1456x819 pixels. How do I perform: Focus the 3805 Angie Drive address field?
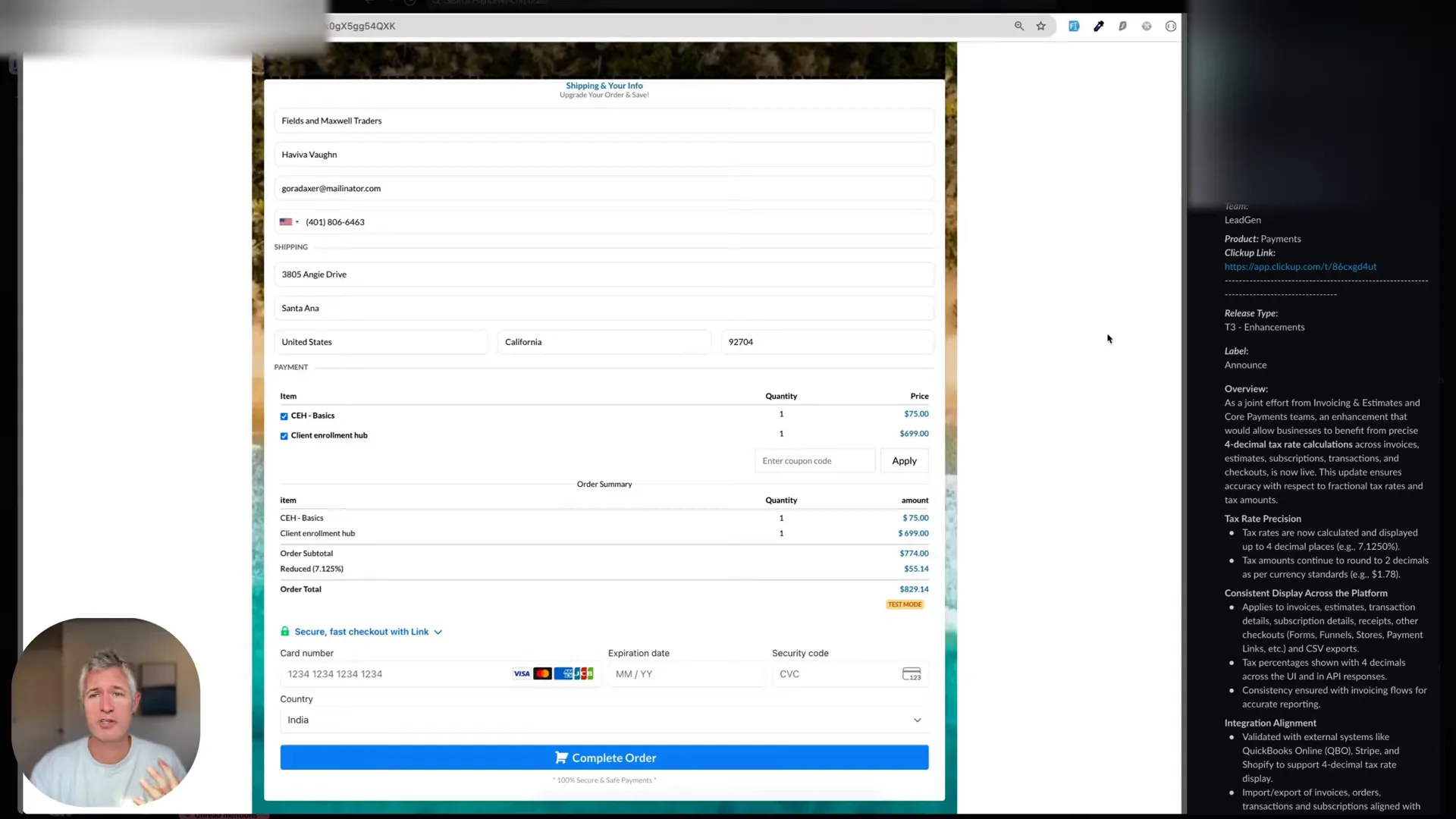pyautogui.click(x=604, y=275)
